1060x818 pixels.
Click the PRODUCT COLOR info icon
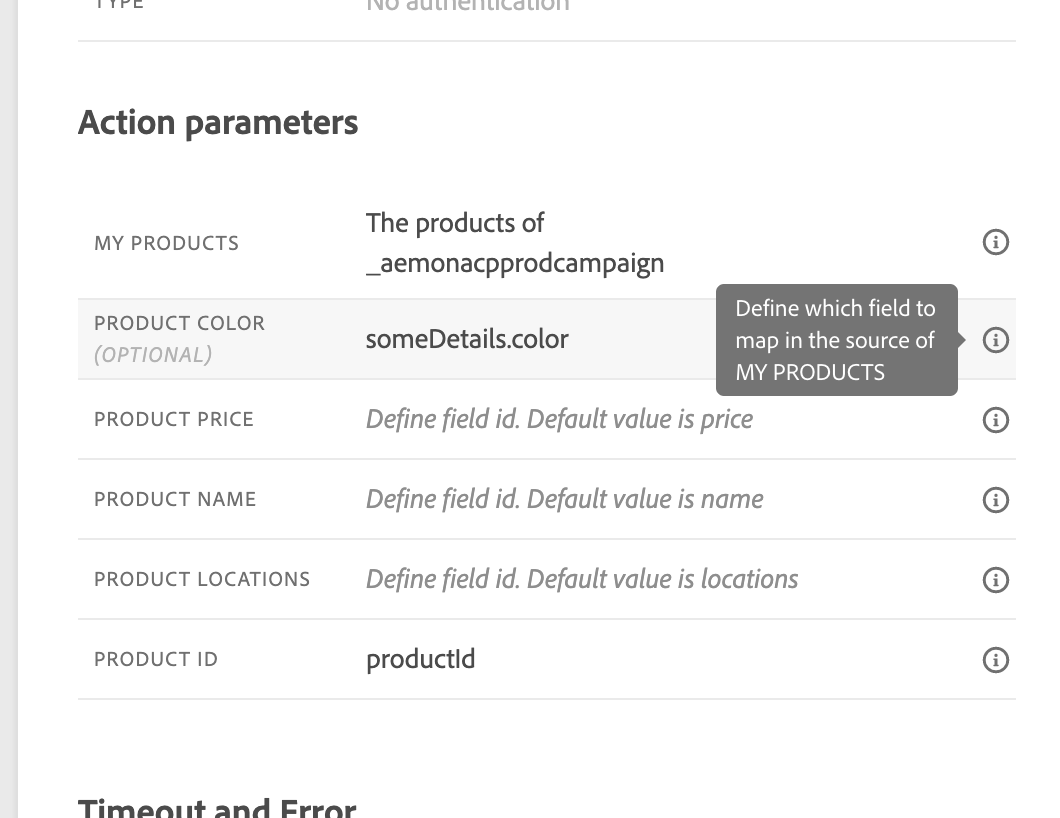(995, 340)
